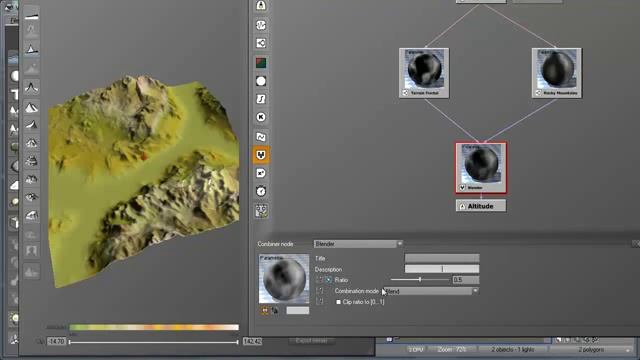Click the Ratio slider handle
This screenshot has width=640, height=360.
point(420,280)
